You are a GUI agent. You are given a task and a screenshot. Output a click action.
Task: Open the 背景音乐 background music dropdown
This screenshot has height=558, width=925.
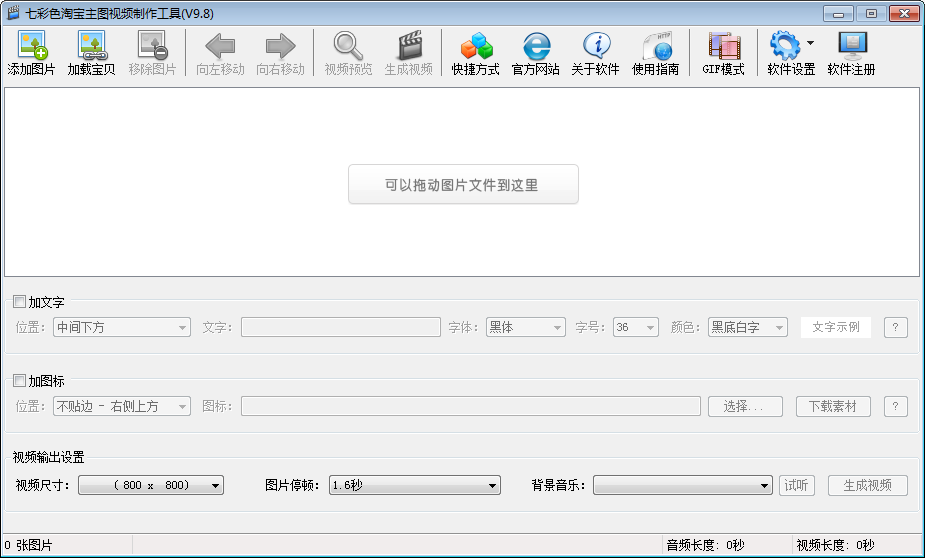(683, 485)
